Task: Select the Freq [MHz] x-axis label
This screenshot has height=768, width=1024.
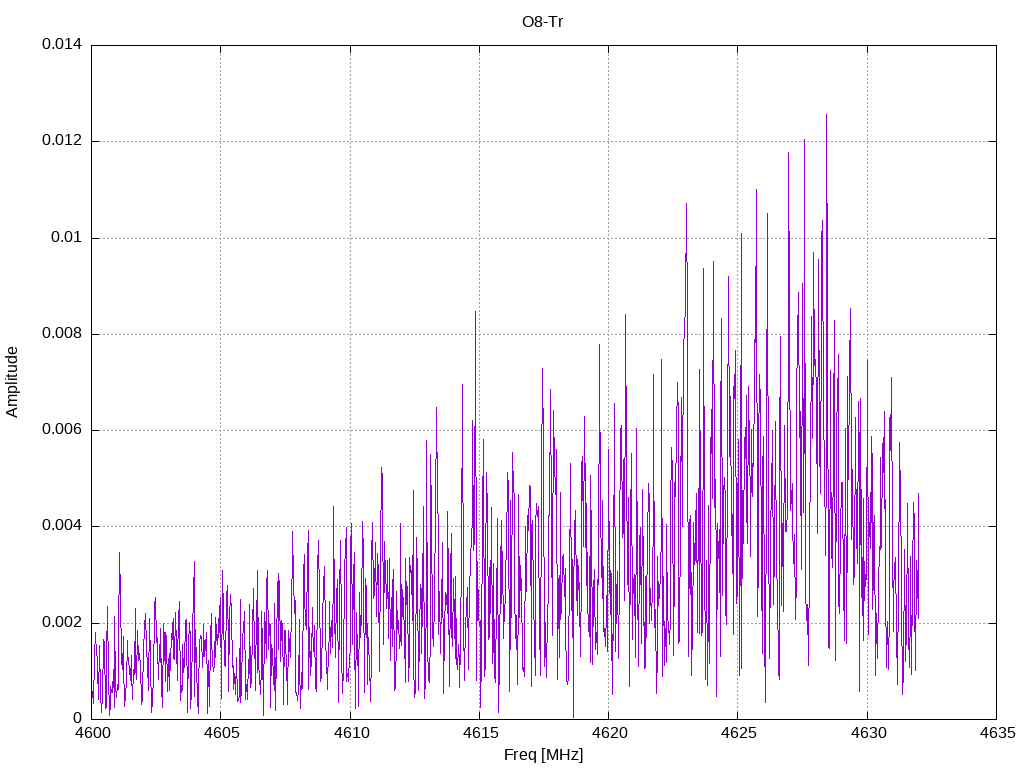Action: pos(543,755)
